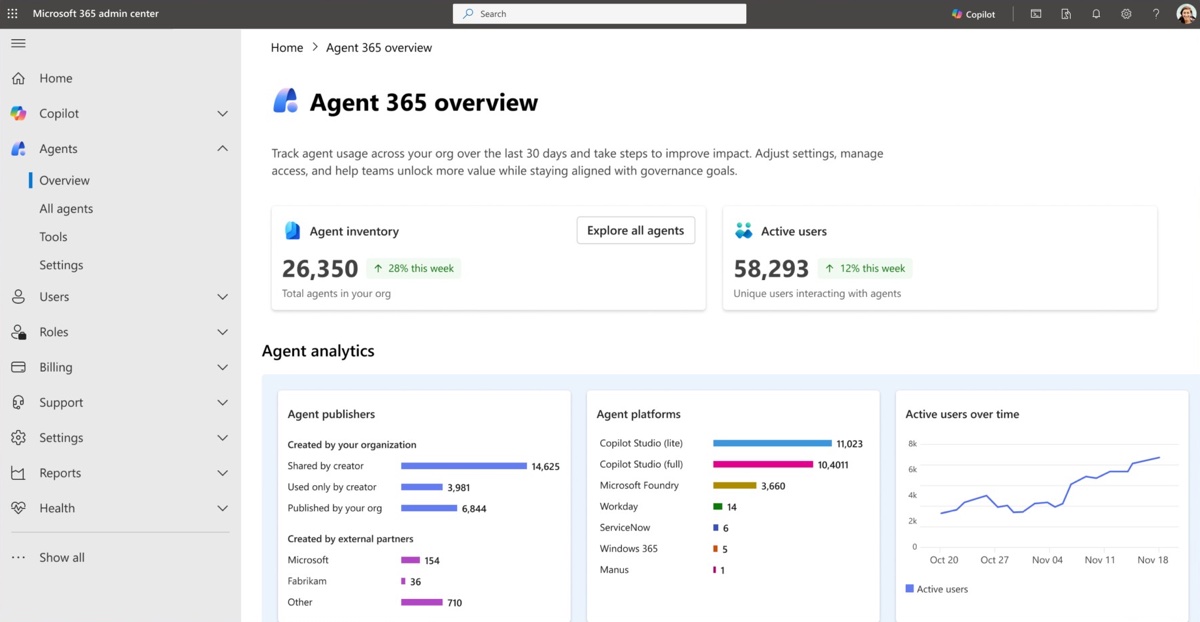Toggle the Active users legend below the chart
1200x622 pixels.
[936, 589]
